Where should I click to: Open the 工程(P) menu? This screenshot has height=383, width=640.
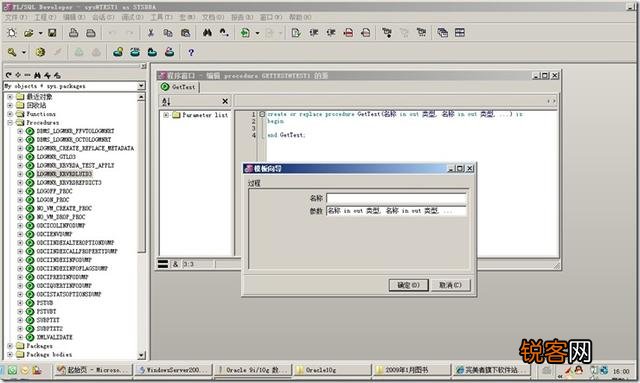click(45, 17)
